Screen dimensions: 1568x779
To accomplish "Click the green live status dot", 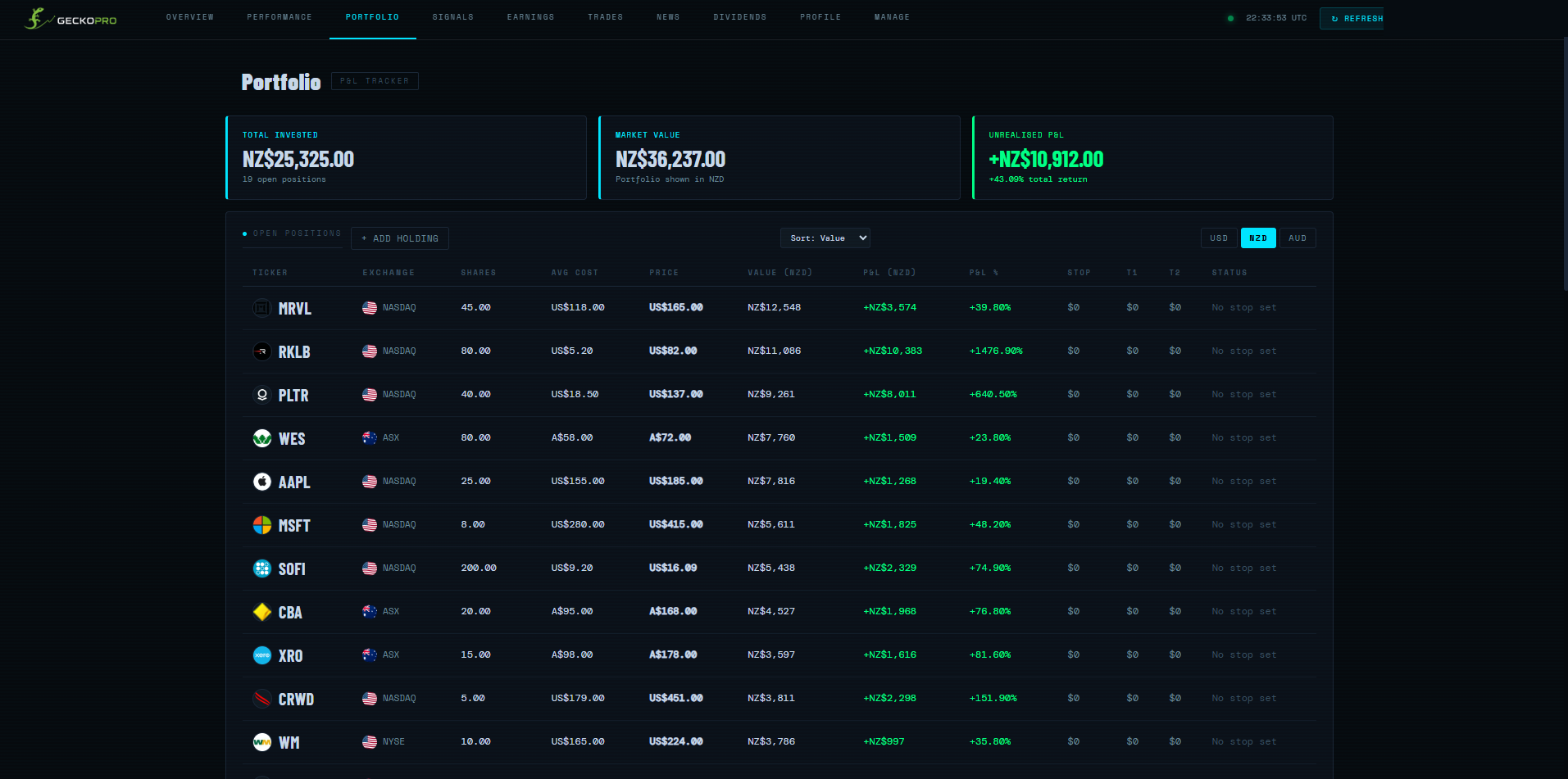I will point(1230,18).
